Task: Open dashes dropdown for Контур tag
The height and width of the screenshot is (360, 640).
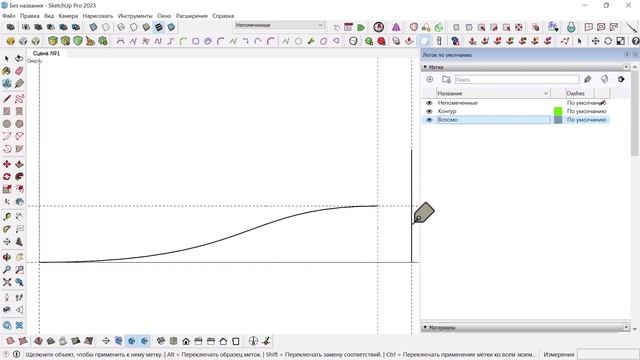Action: tap(587, 111)
